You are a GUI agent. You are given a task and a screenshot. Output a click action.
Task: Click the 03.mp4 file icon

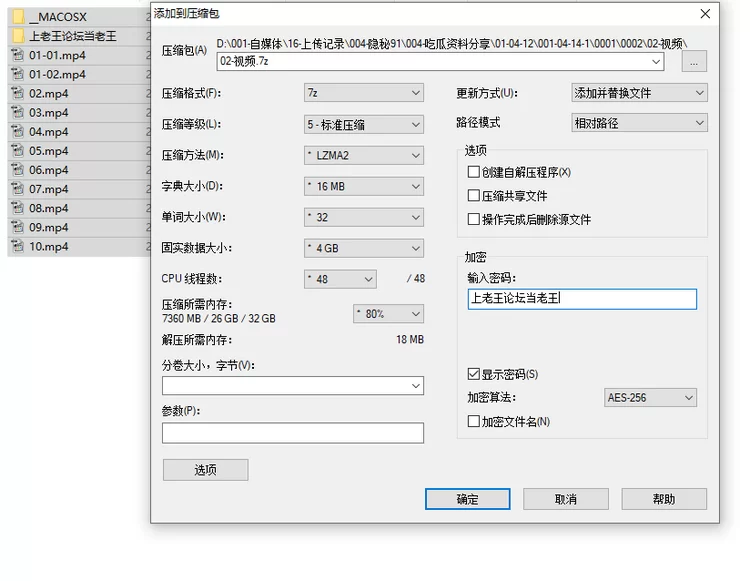pyautogui.click(x=18, y=112)
